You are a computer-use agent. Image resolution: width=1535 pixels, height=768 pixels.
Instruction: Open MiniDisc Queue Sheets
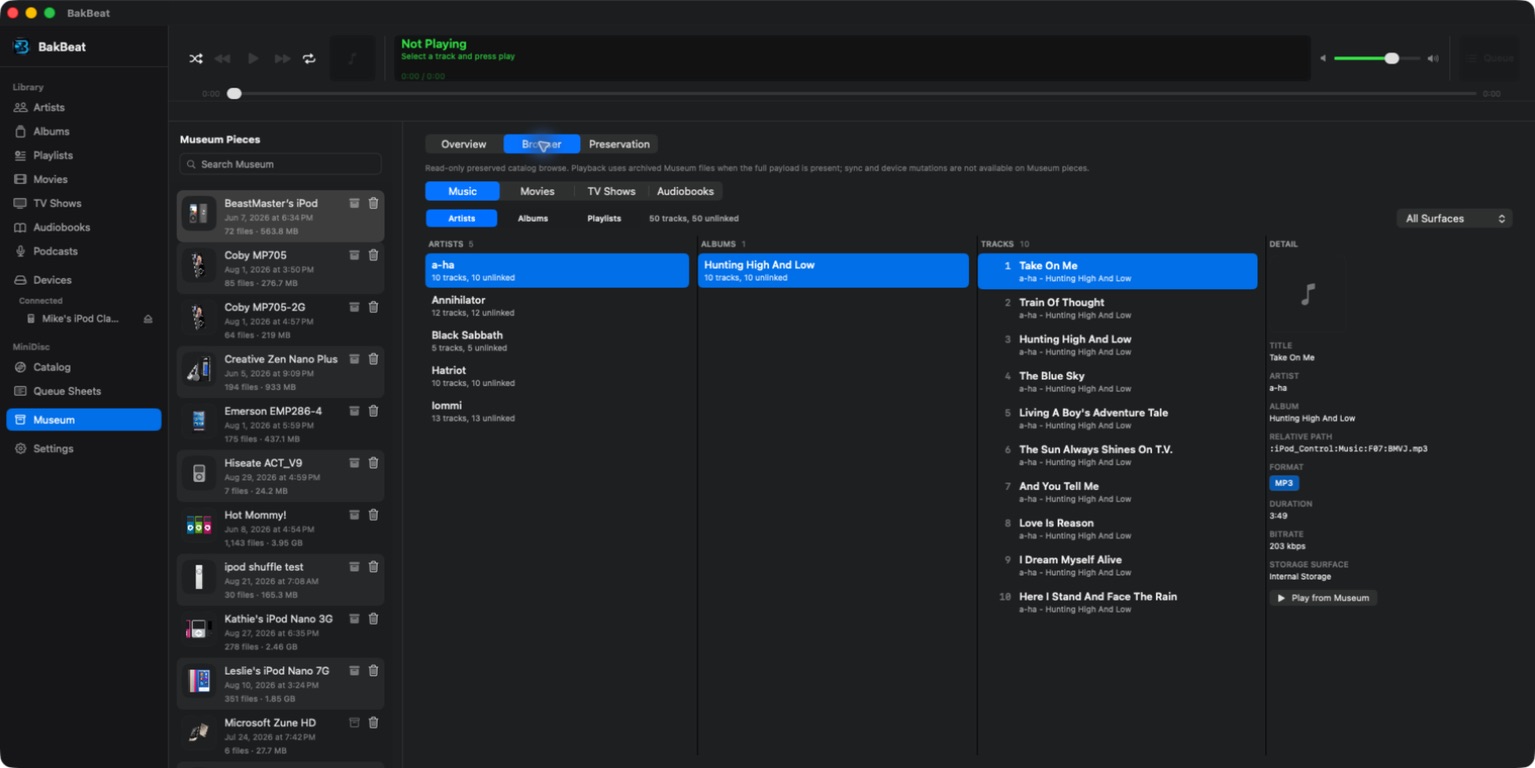click(84, 391)
